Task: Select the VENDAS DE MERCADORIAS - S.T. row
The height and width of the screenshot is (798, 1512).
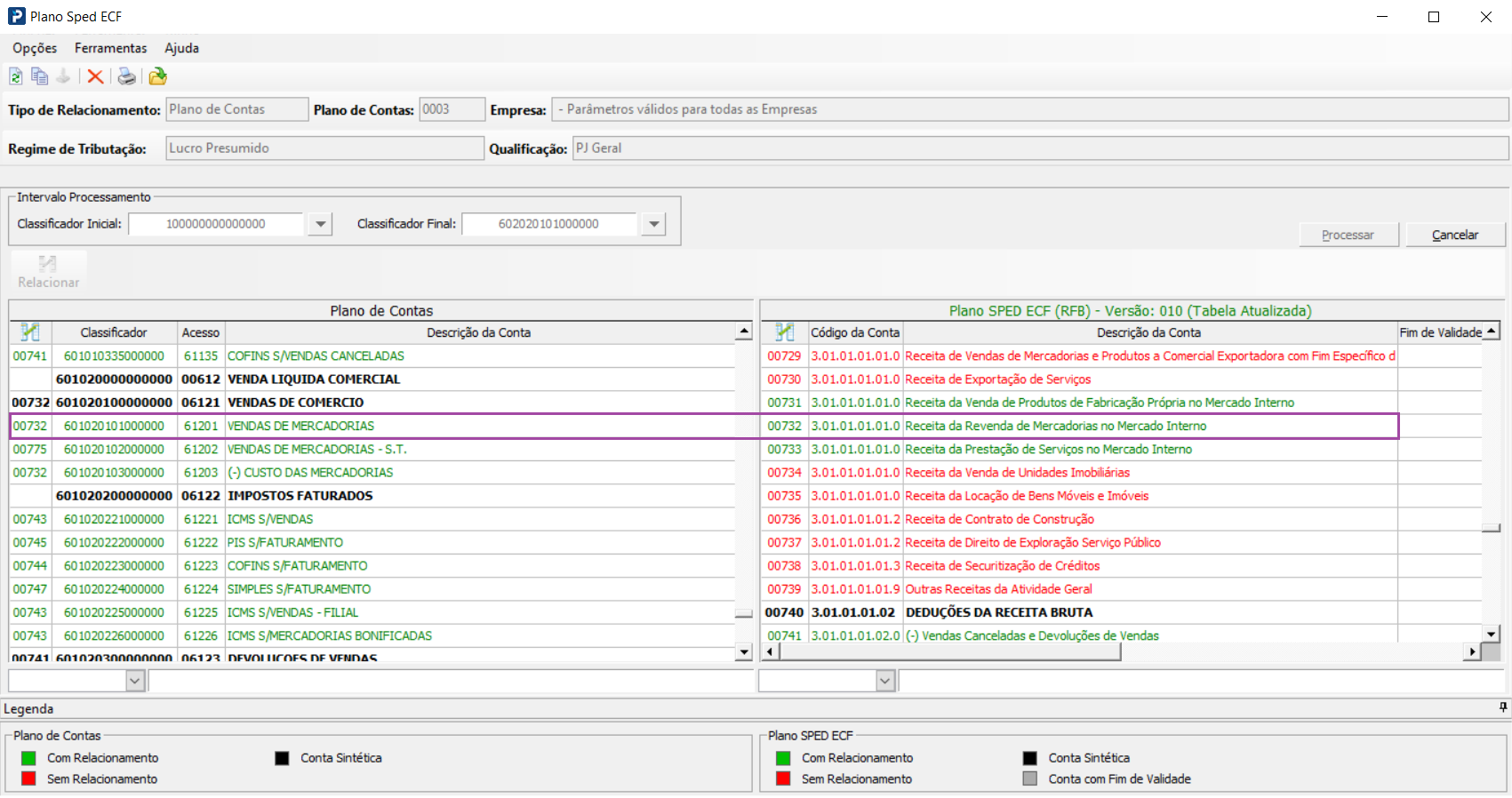Action: click(x=316, y=450)
